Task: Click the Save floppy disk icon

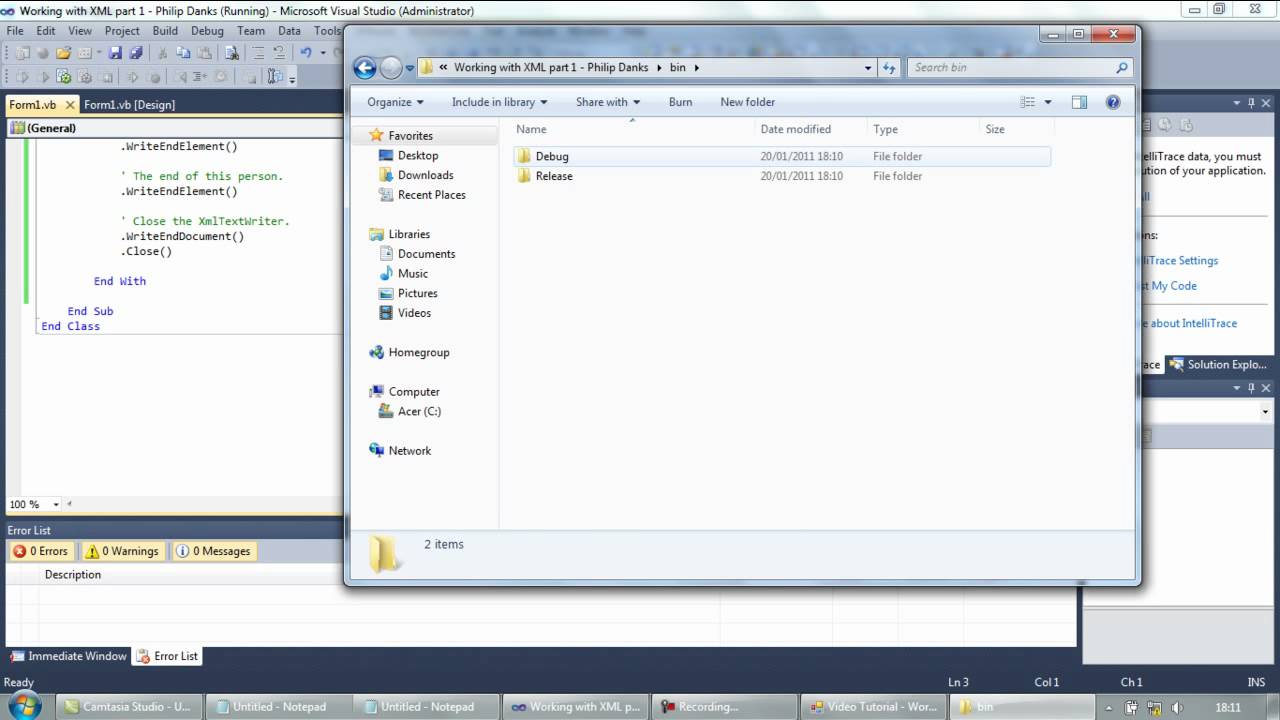Action: coord(115,52)
